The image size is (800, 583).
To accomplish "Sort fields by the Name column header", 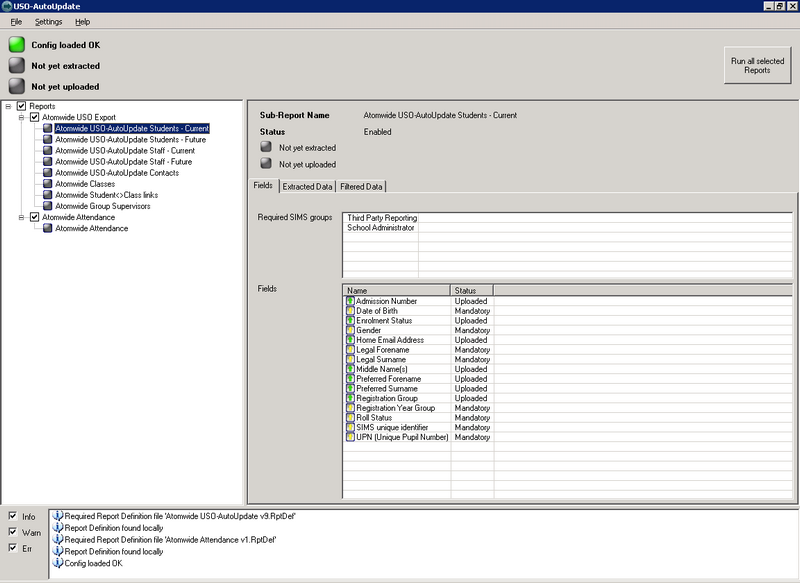I will 396,290.
